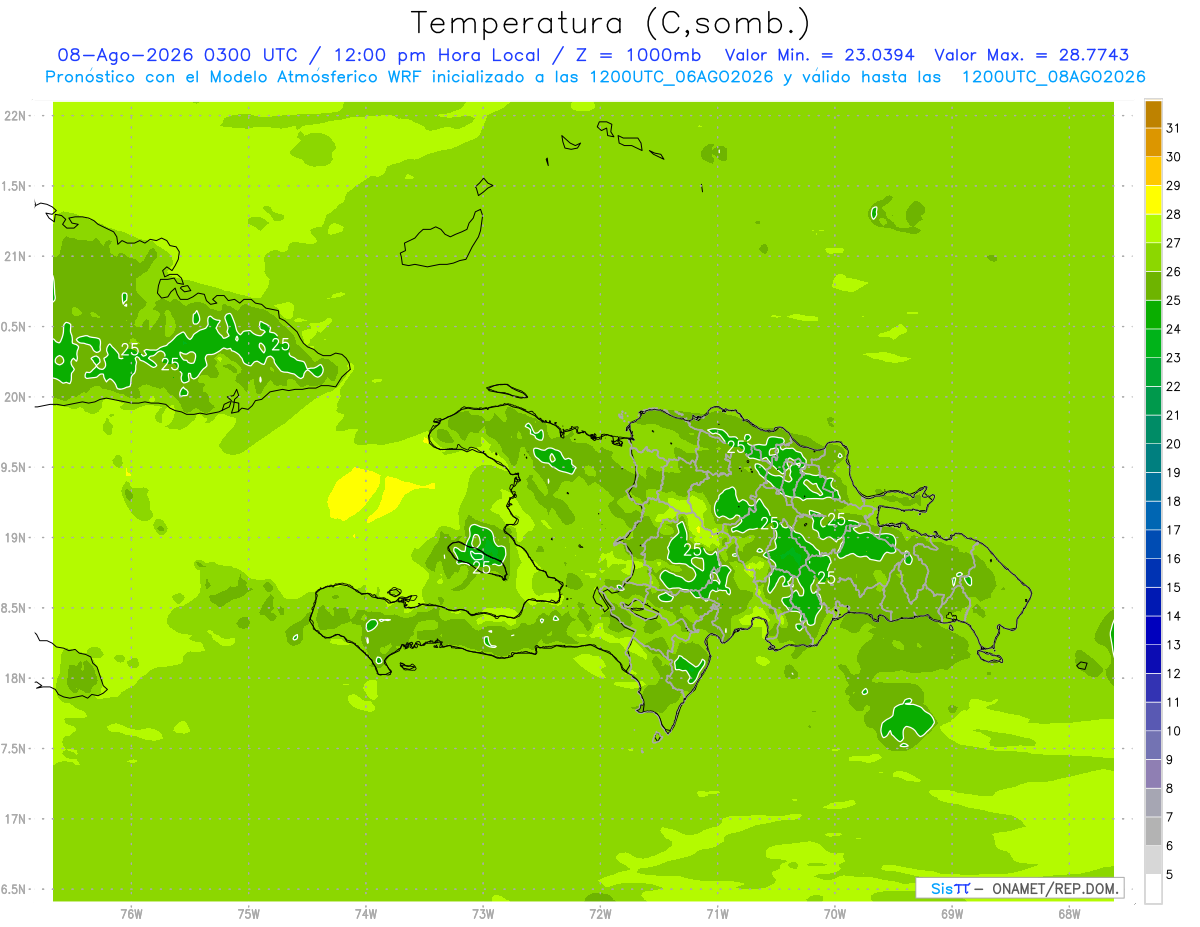Click the yellow swatch between 28 and 29
Screen dimensions: 1200x927
pyautogui.click(x=1153, y=200)
